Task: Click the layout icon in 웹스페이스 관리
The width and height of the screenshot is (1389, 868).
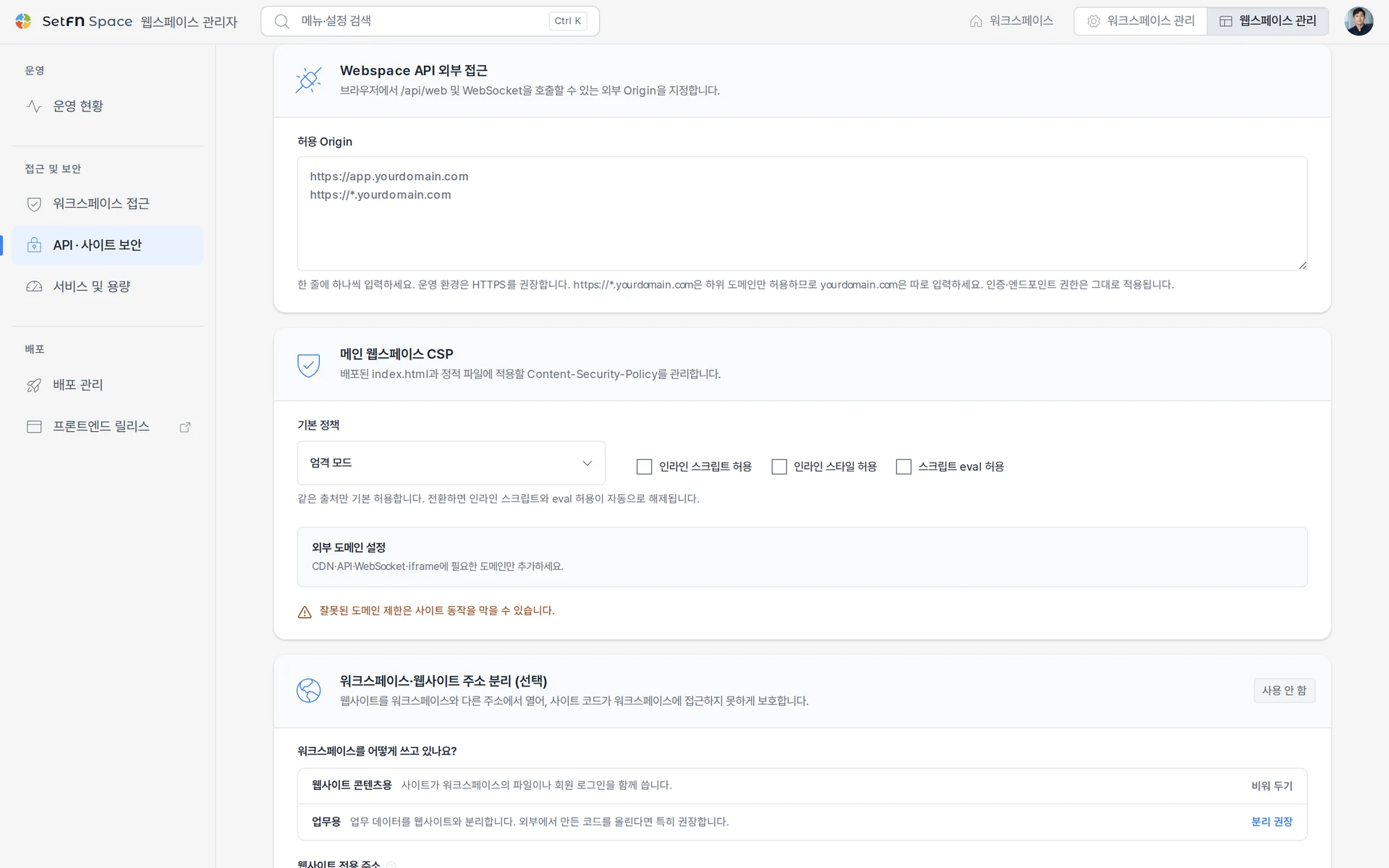Action: tap(1226, 21)
